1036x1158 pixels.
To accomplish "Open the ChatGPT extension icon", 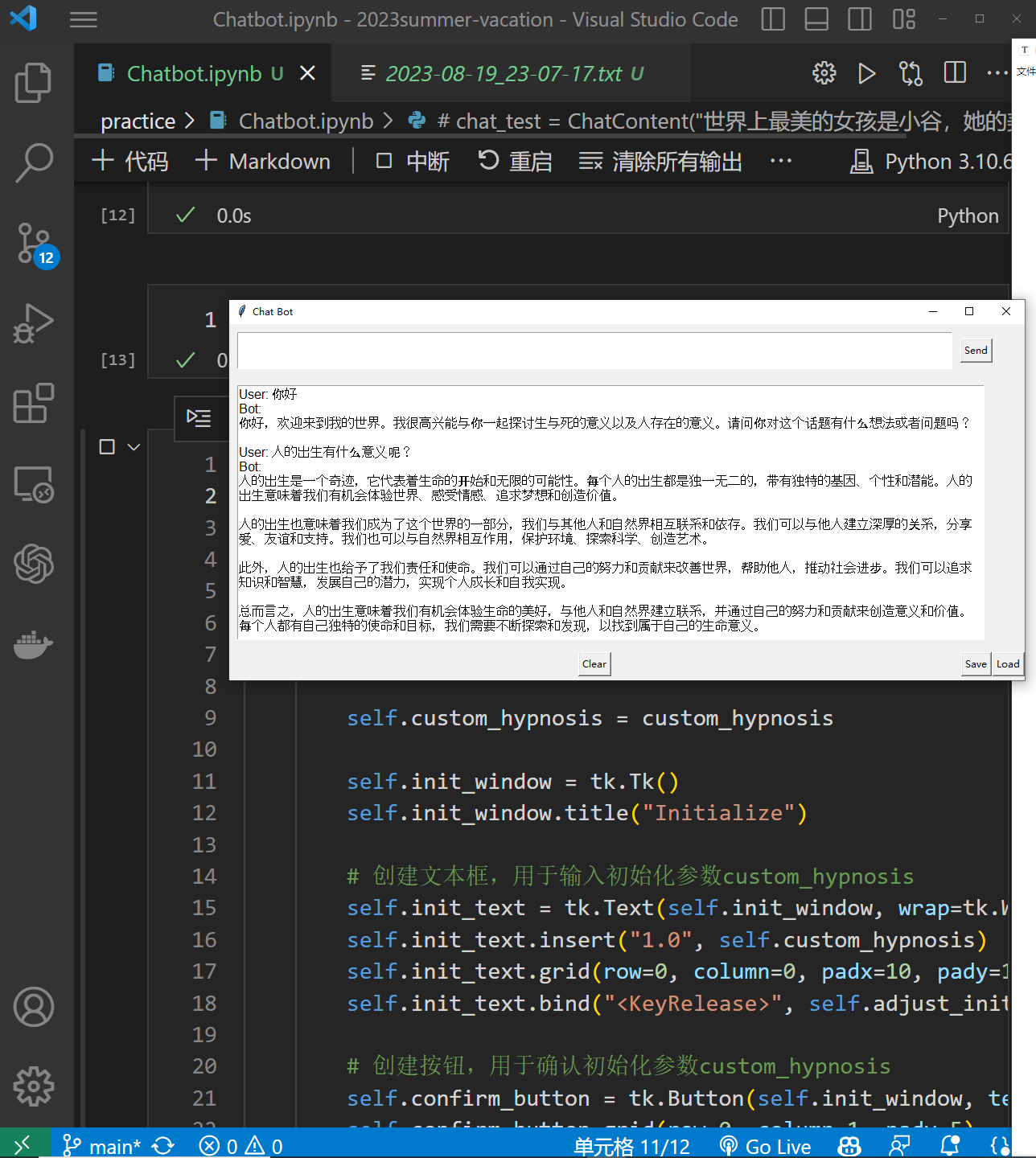I will coord(33,563).
